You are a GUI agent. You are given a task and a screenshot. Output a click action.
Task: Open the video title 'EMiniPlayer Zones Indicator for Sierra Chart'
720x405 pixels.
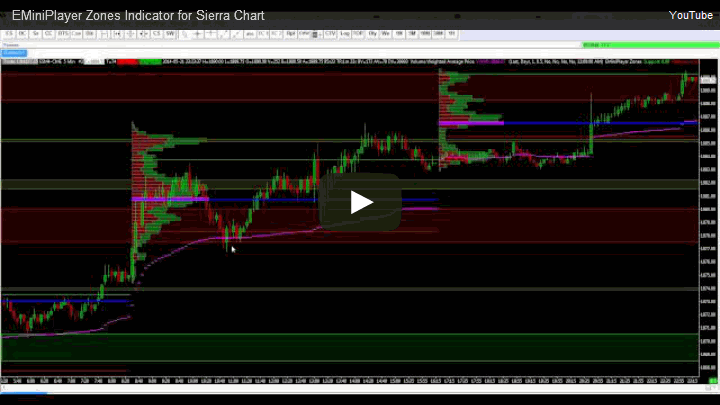[138, 16]
